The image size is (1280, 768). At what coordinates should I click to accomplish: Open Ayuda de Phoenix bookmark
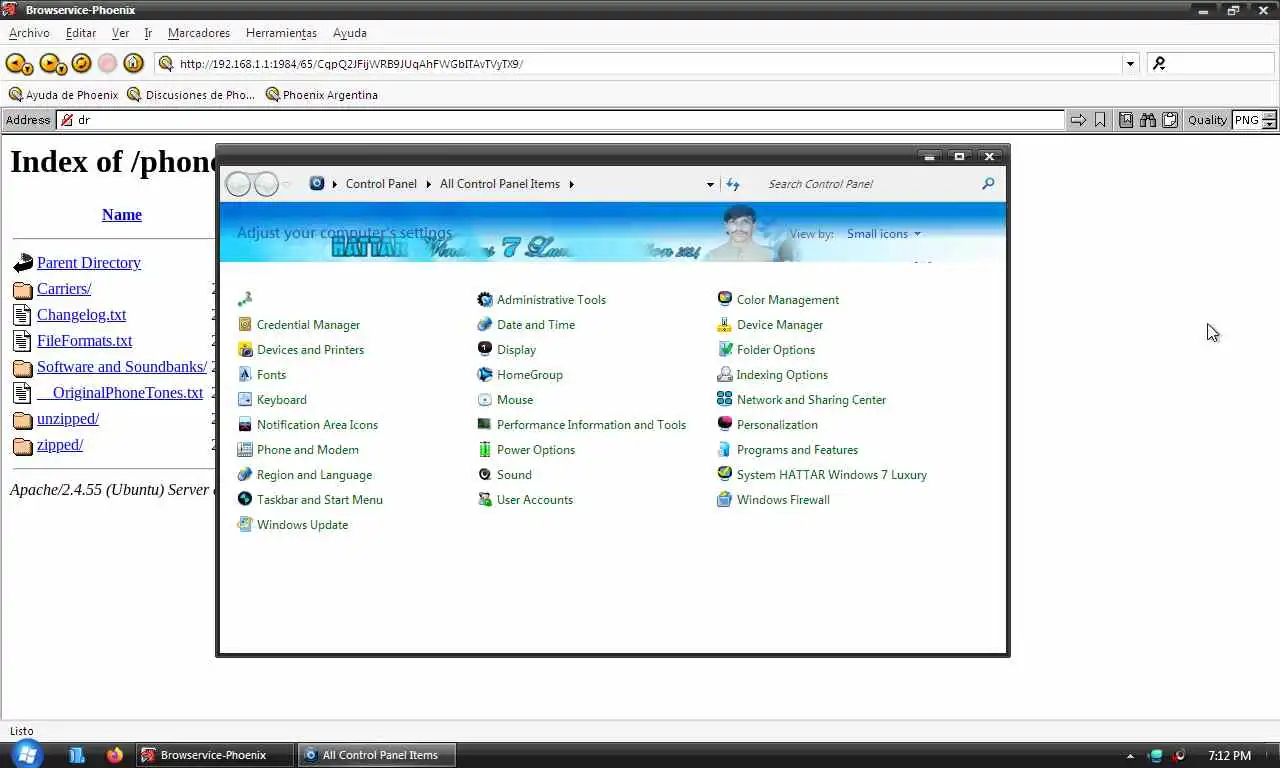[x=63, y=95]
